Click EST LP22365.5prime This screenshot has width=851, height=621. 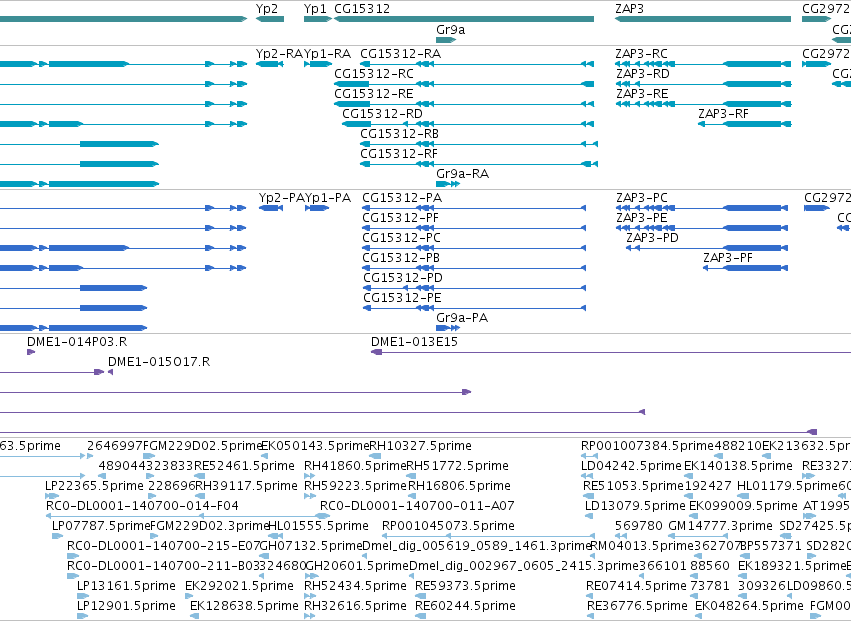pos(52,496)
